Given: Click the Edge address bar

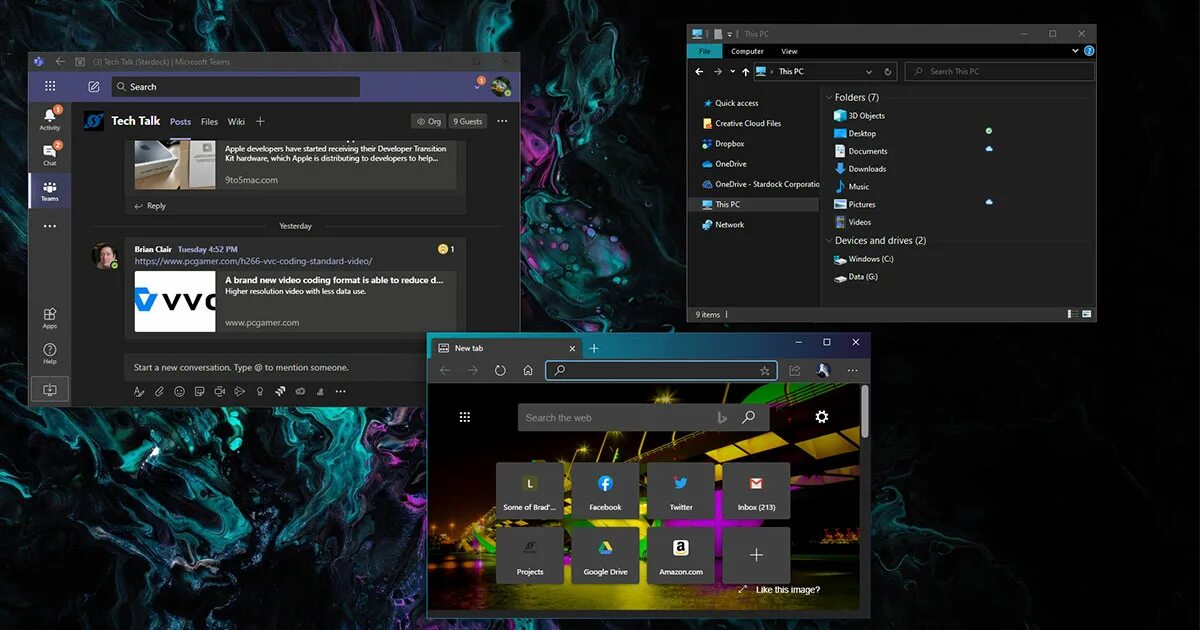Looking at the screenshot, I should click(661, 370).
